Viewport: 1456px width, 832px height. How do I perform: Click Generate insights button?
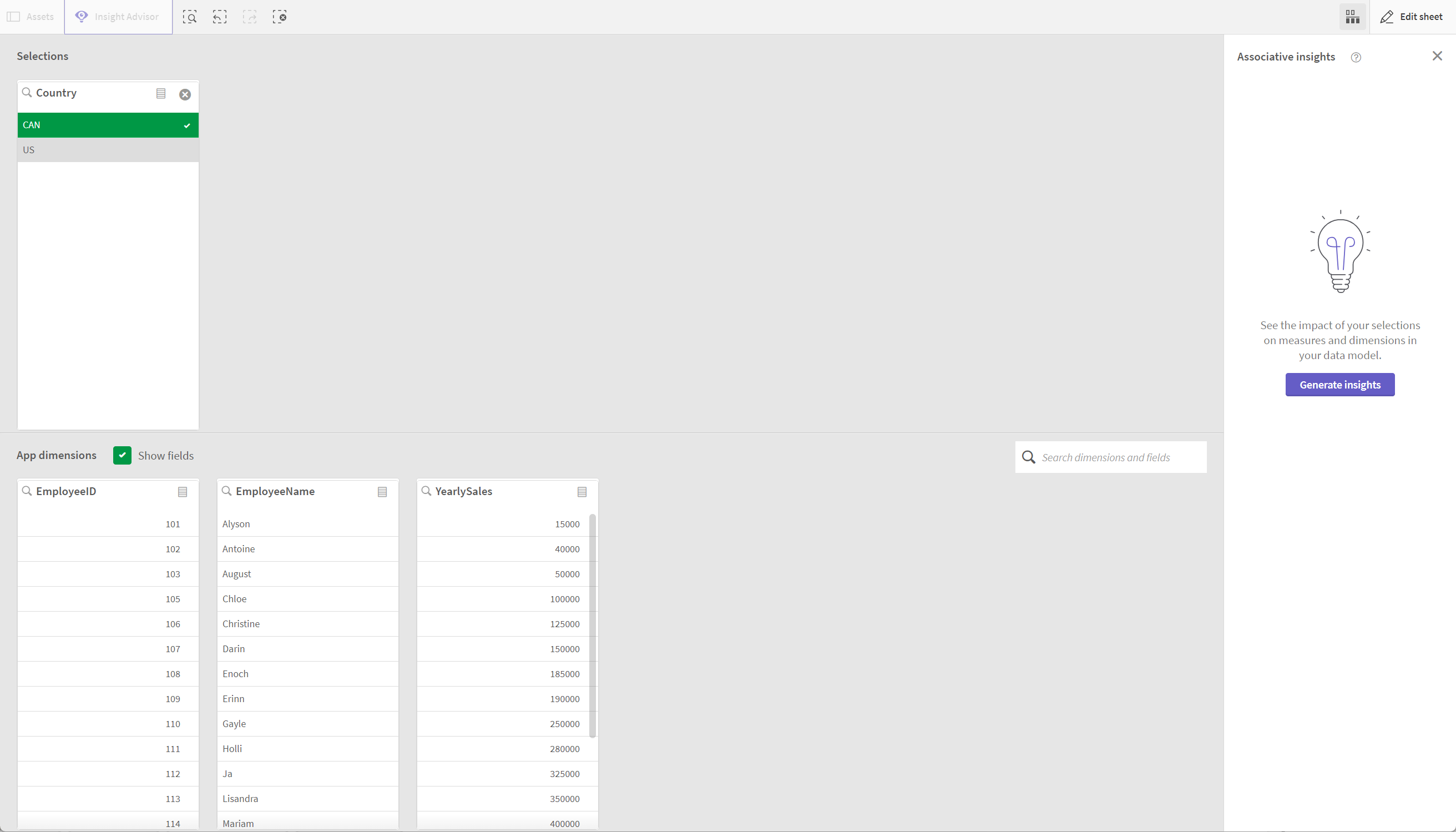(1339, 384)
